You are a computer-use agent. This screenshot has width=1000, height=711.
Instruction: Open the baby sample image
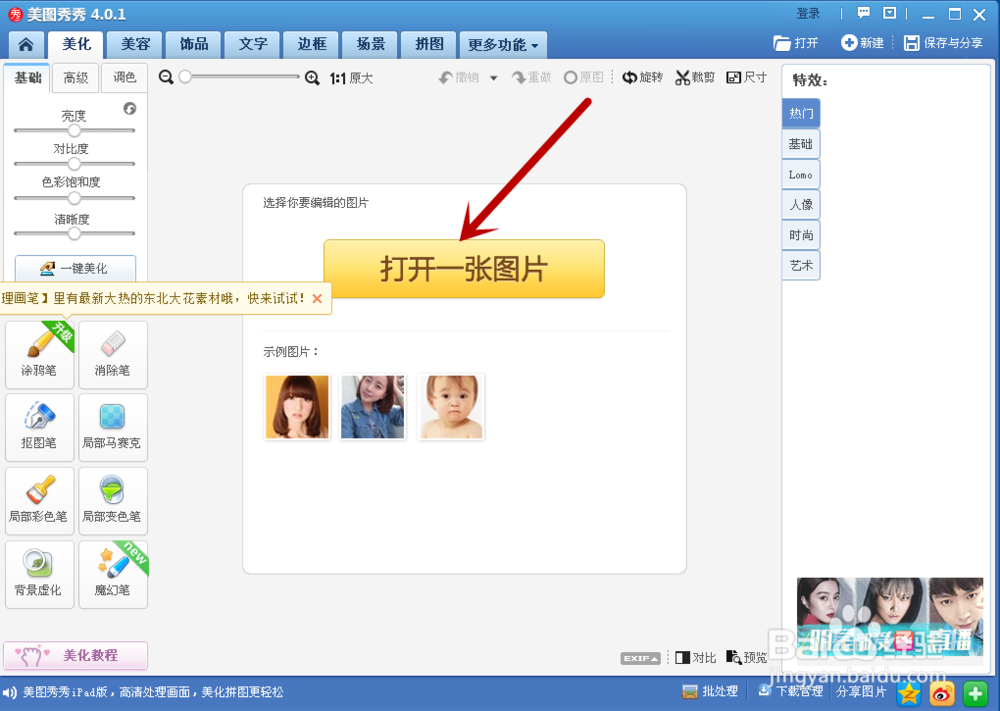click(x=451, y=407)
